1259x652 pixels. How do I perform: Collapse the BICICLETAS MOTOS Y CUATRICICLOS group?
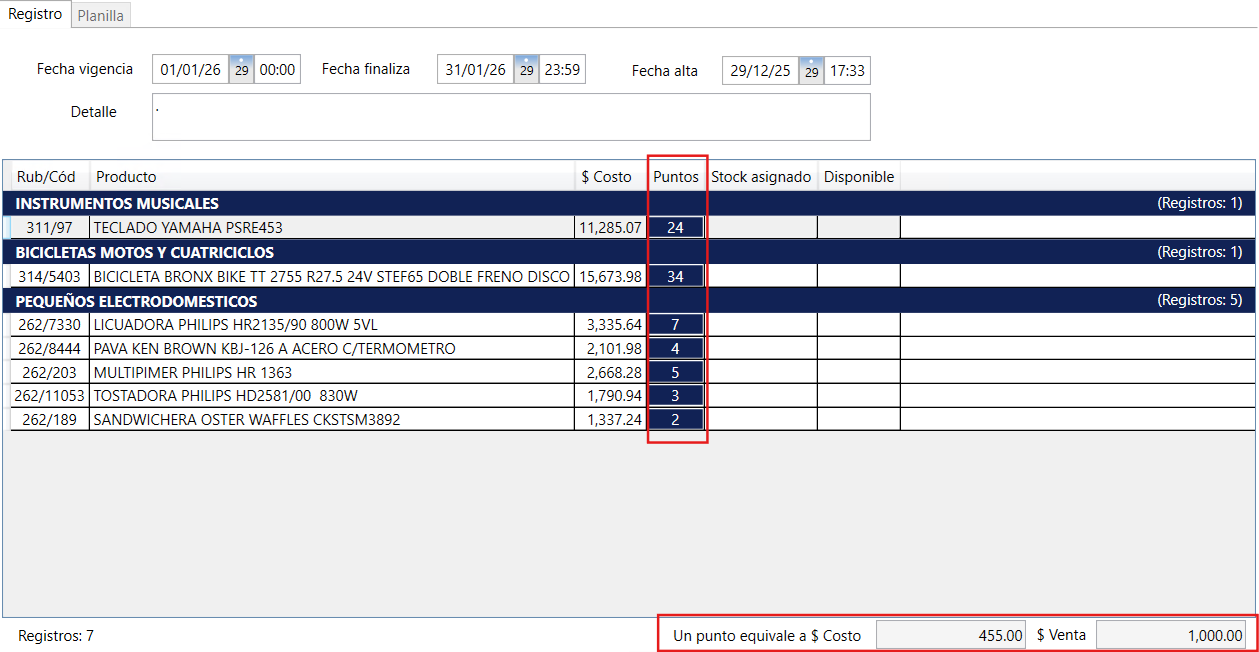click(144, 252)
